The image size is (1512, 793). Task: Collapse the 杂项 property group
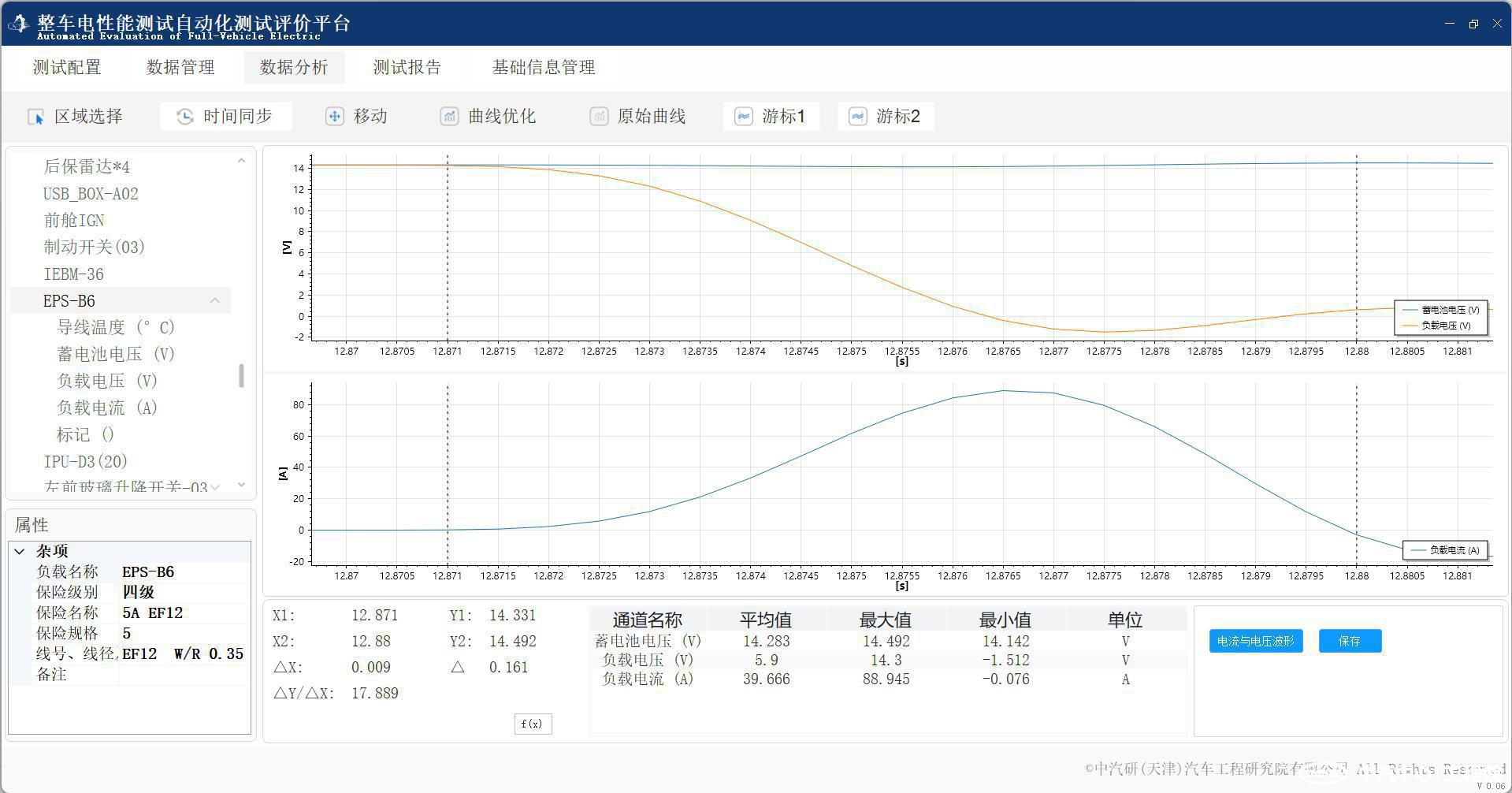[x=20, y=551]
